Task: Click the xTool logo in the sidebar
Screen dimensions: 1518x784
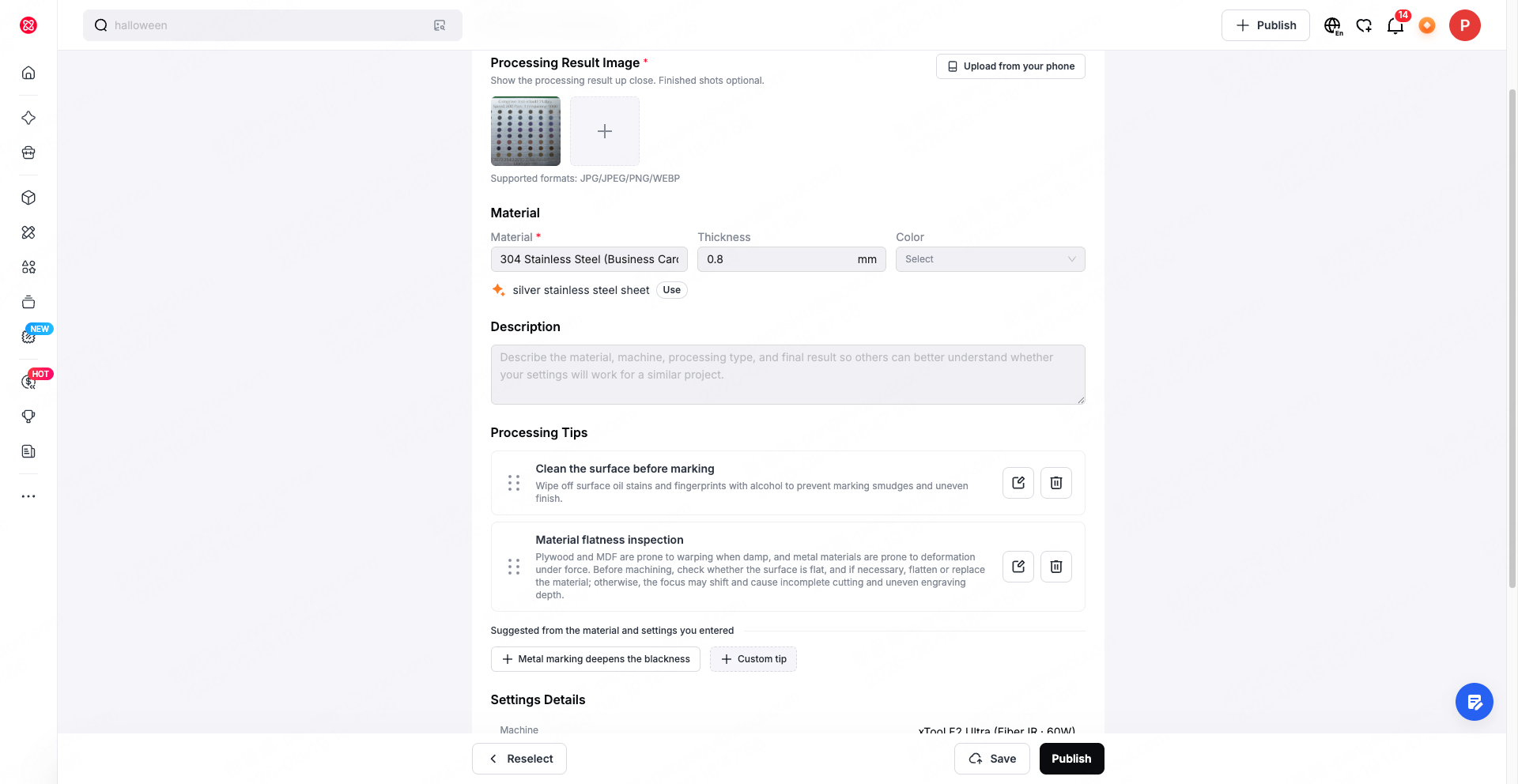Action: click(x=28, y=25)
